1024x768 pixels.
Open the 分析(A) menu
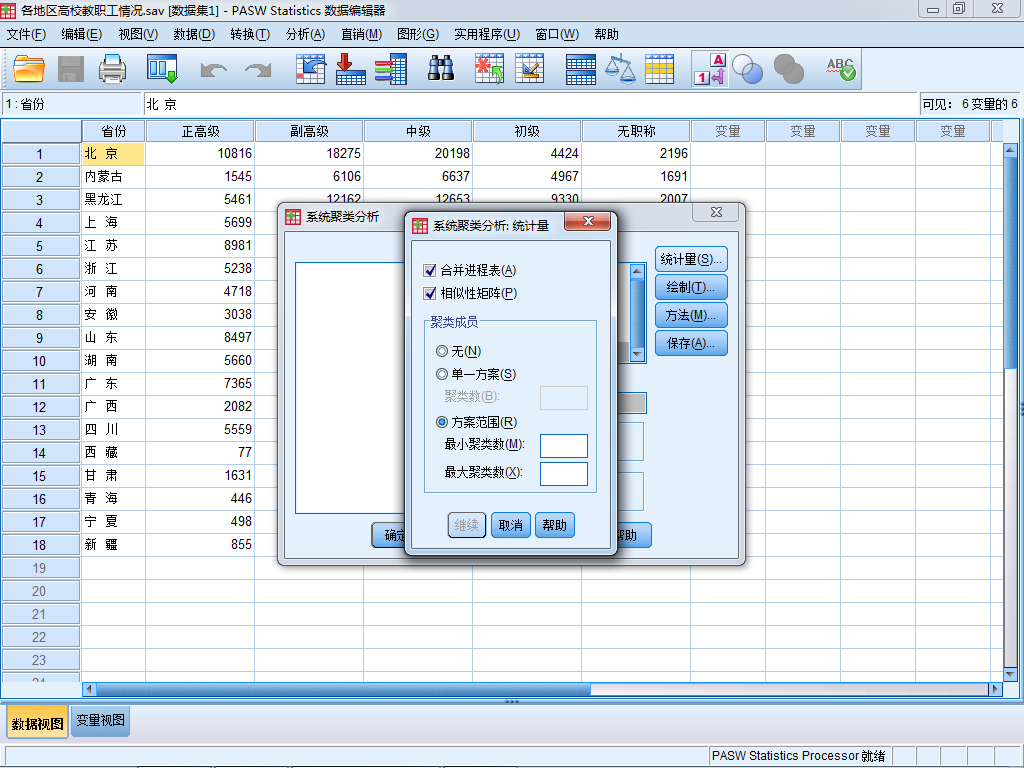click(305, 35)
